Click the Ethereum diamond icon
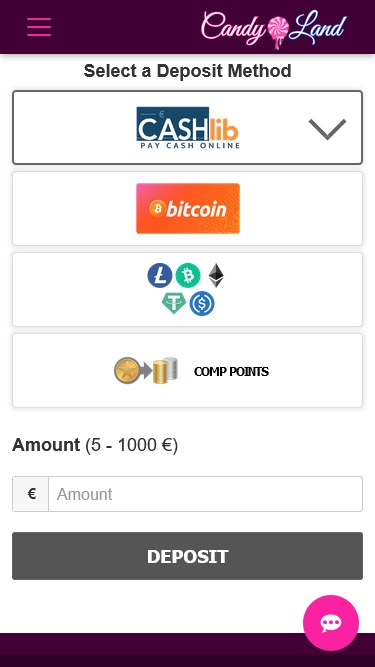 [216, 275]
